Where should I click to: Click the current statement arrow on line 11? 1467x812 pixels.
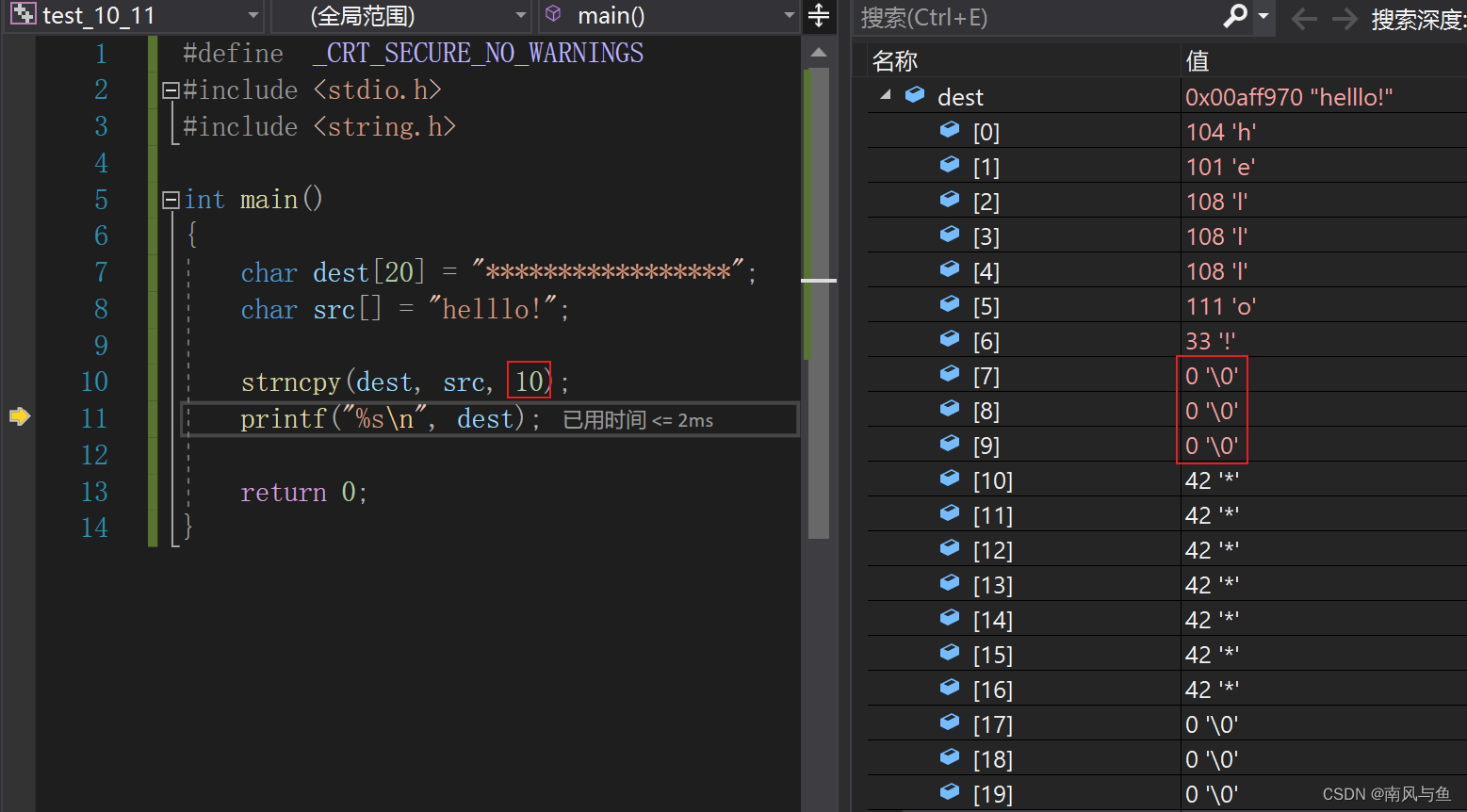coord(20,416)
